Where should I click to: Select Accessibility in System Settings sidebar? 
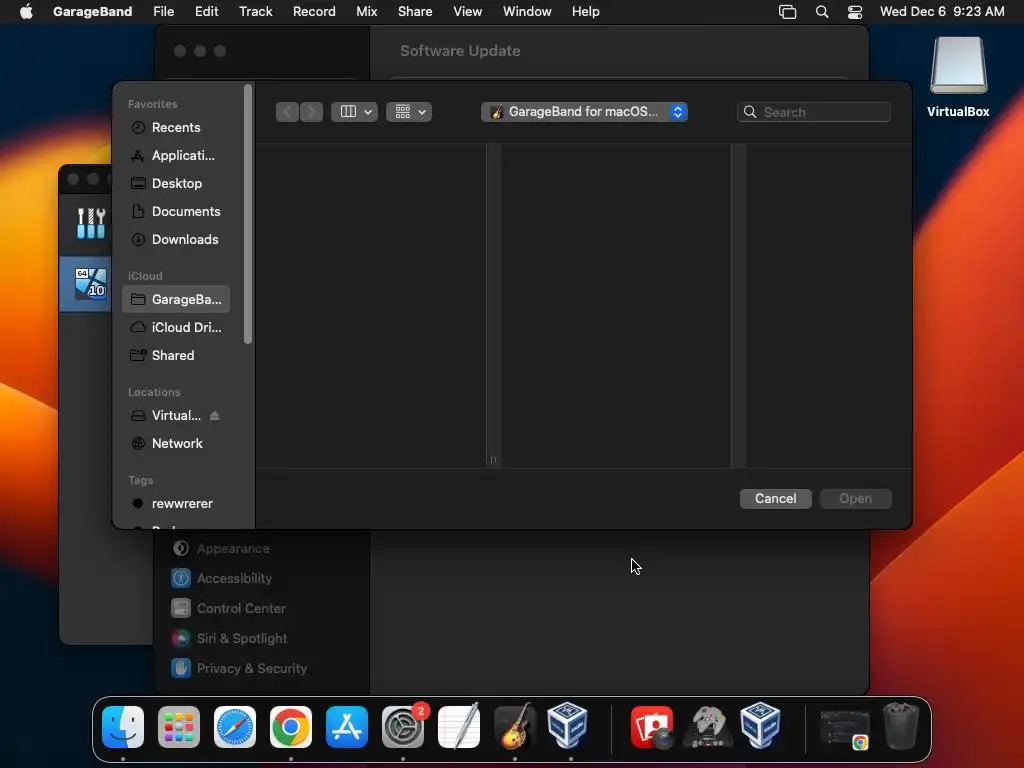221,579
